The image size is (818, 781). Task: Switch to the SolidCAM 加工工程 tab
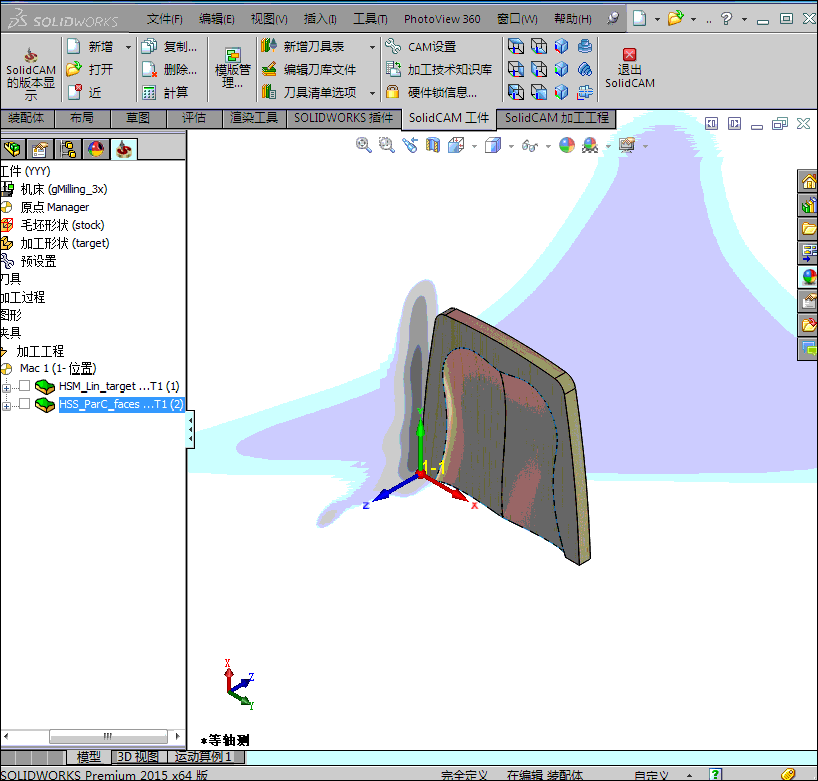tap(557, 118)
